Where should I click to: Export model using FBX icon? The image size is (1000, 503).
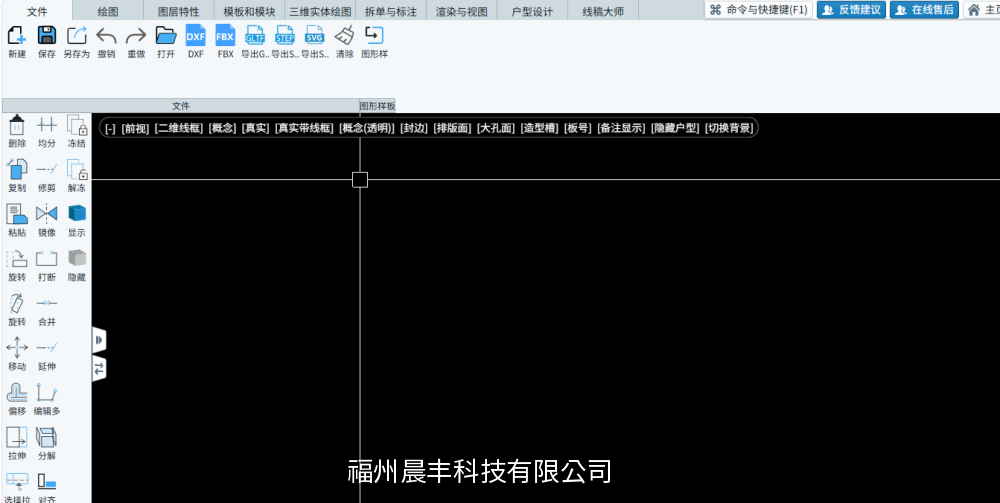point(225,36)
